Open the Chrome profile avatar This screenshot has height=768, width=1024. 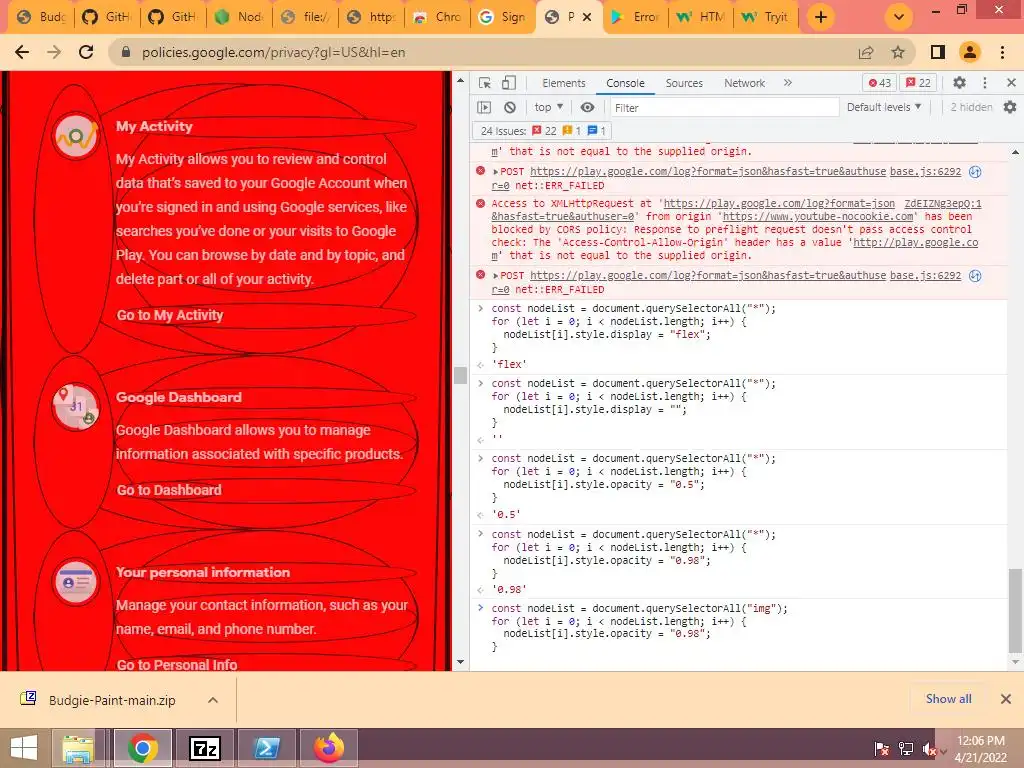coord(970,52)
